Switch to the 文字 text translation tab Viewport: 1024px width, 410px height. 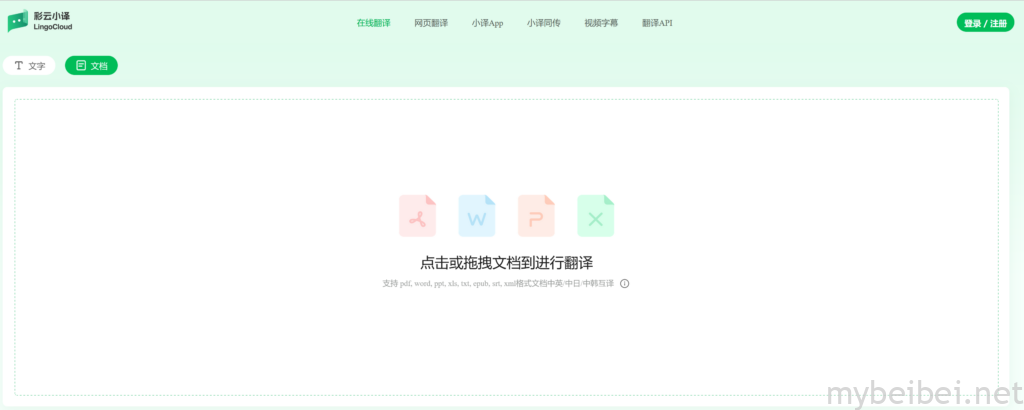[29, 66]
